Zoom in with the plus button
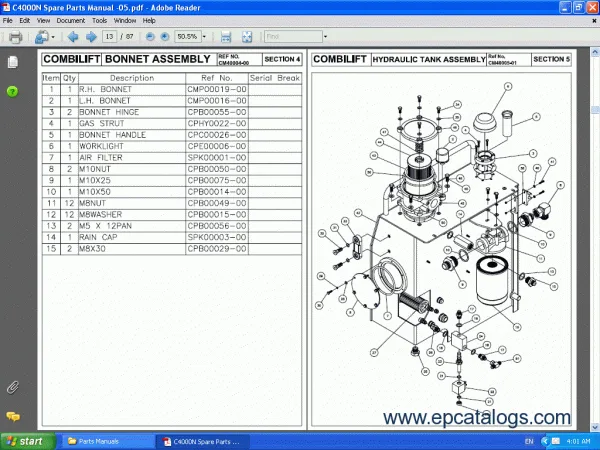 pyautogui.click(x=165, y=37)
